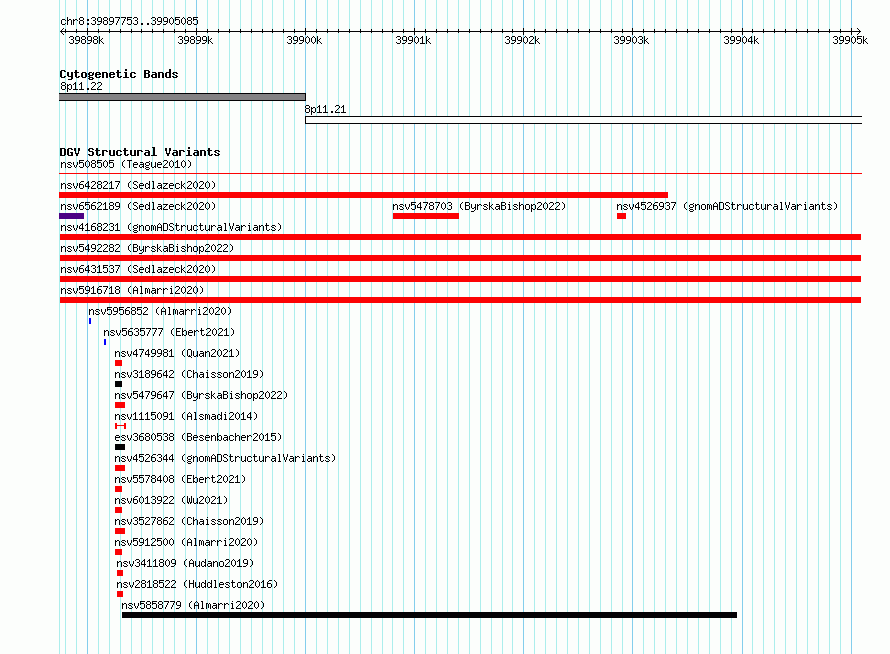Click the 8p11.21 band label
Screen dimensions: 890x654
tap(325, 109)
